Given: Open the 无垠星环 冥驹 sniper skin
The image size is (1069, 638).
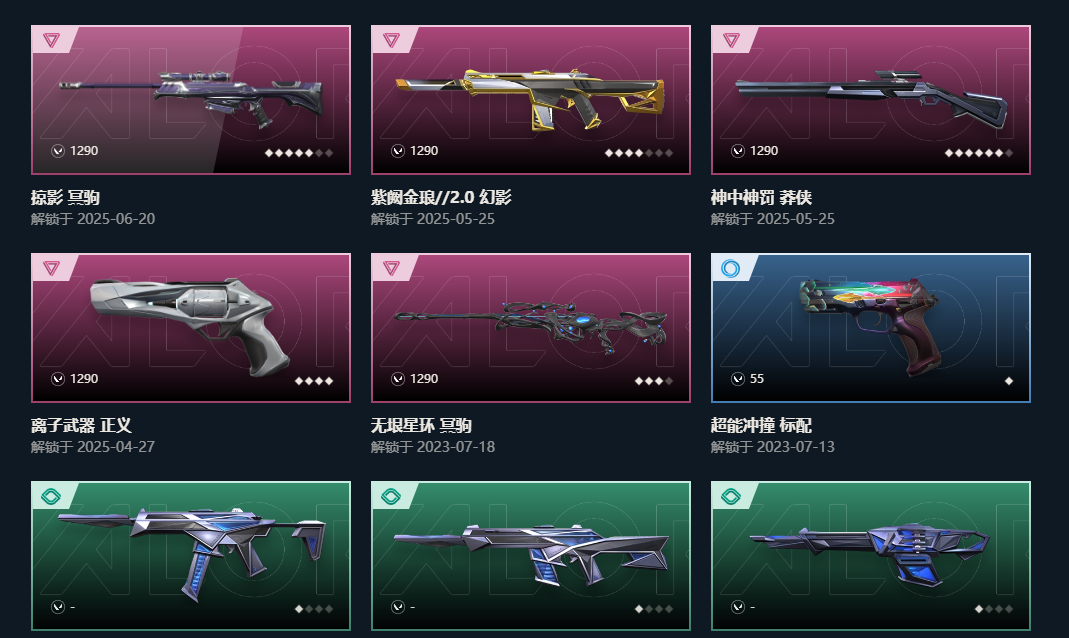Looking at the screenshot, I should tap(530, 328).
